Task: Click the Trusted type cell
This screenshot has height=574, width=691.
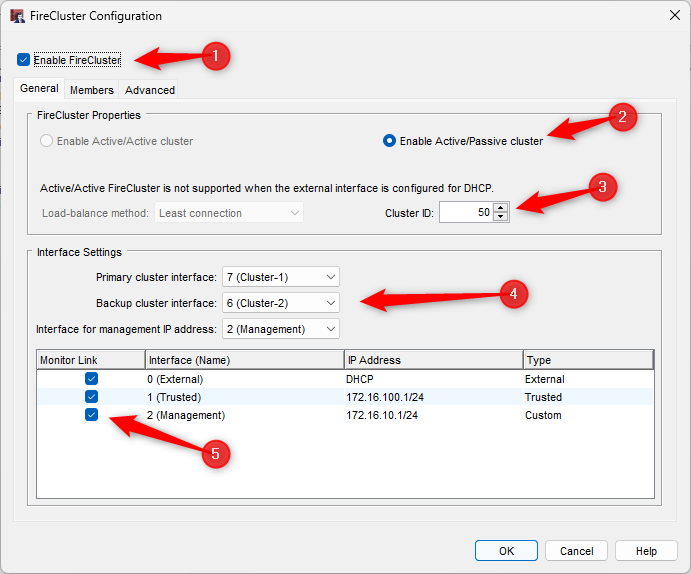Action: point(543,397)
